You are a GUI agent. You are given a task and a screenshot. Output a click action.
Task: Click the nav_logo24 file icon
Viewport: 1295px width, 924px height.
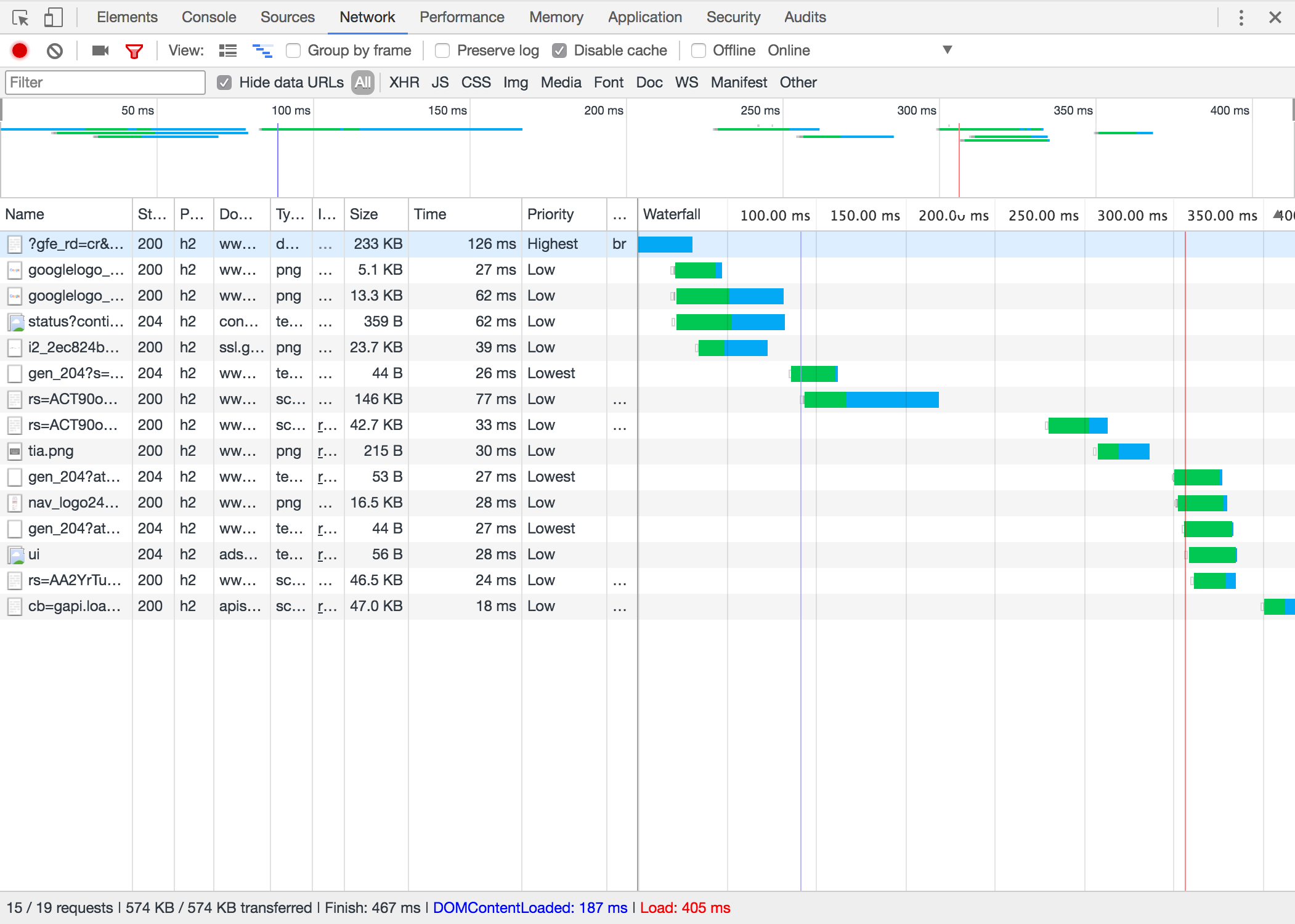[x=15, y=503]
